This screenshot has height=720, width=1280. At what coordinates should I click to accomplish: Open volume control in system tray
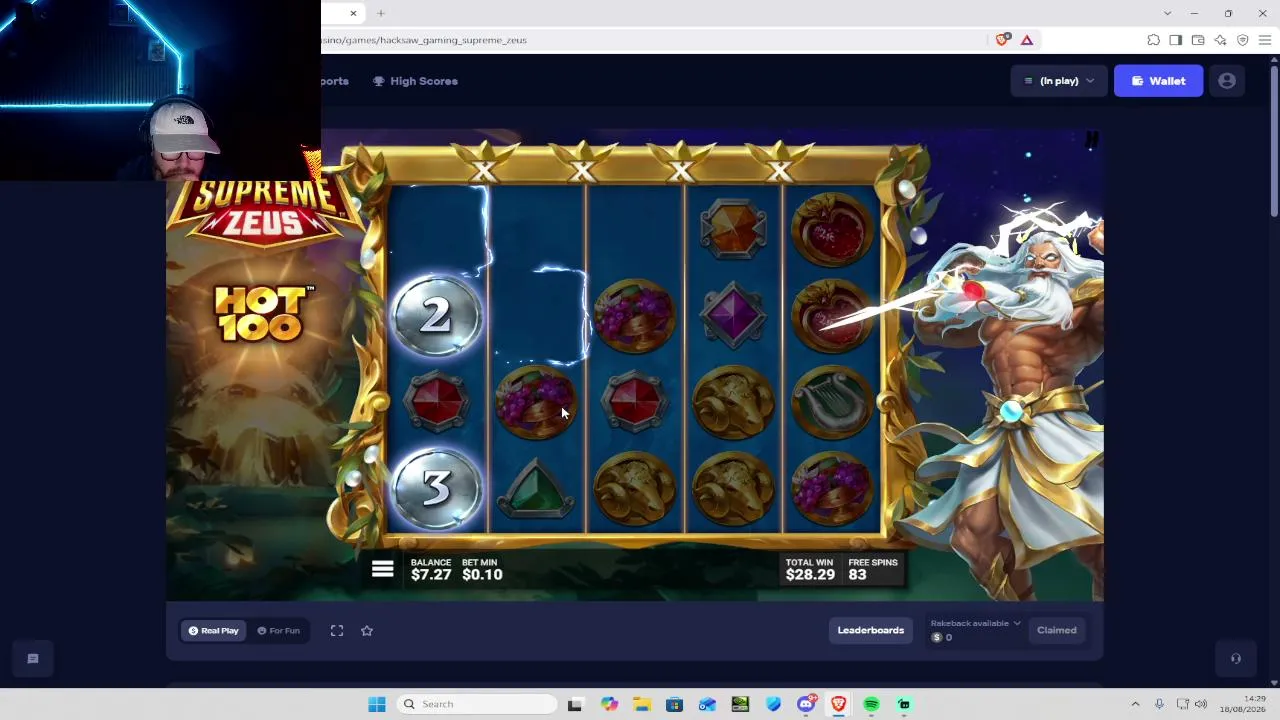pos(1201,704)
